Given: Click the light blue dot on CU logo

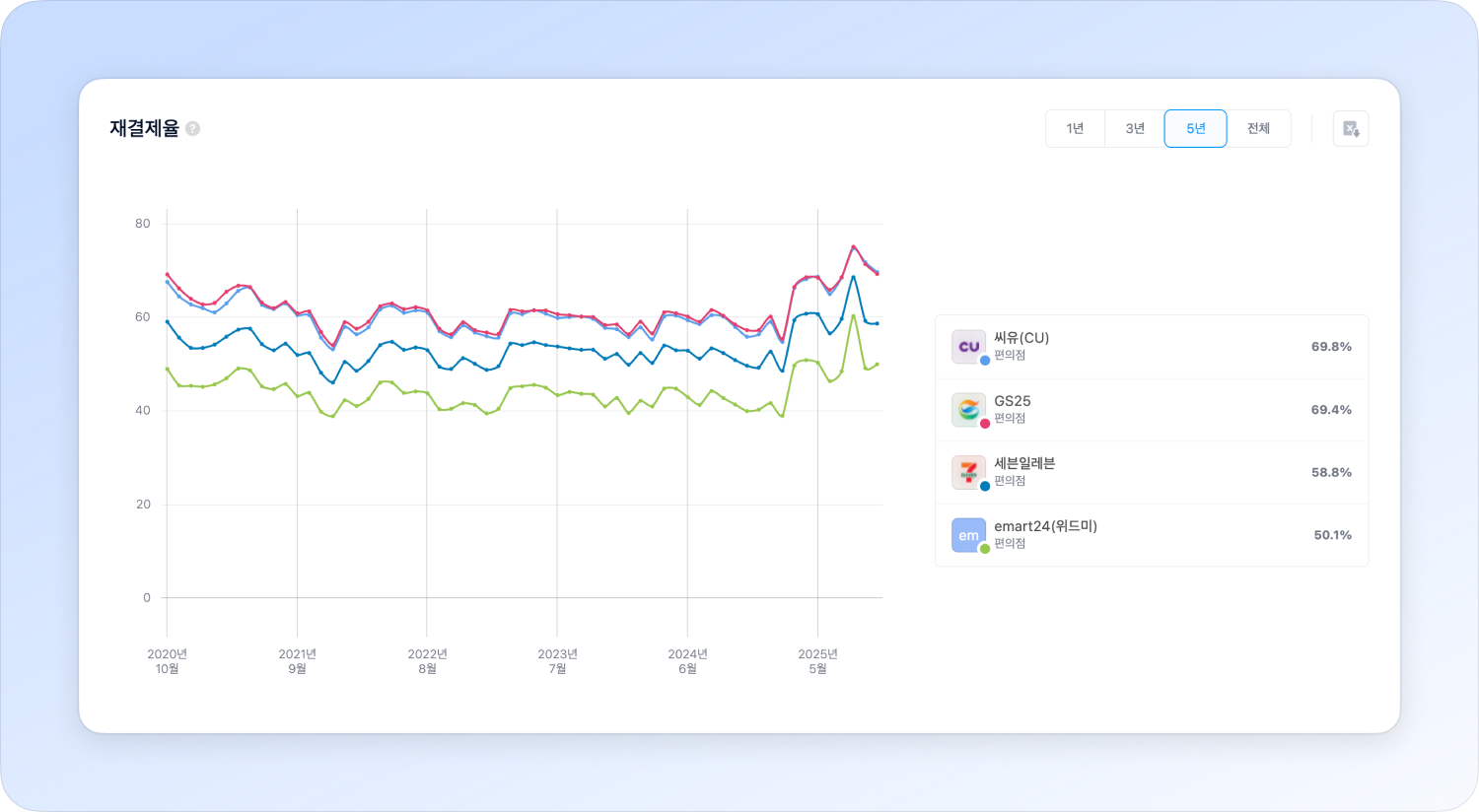Looking at the screenshot, I should tap(985, 361).
